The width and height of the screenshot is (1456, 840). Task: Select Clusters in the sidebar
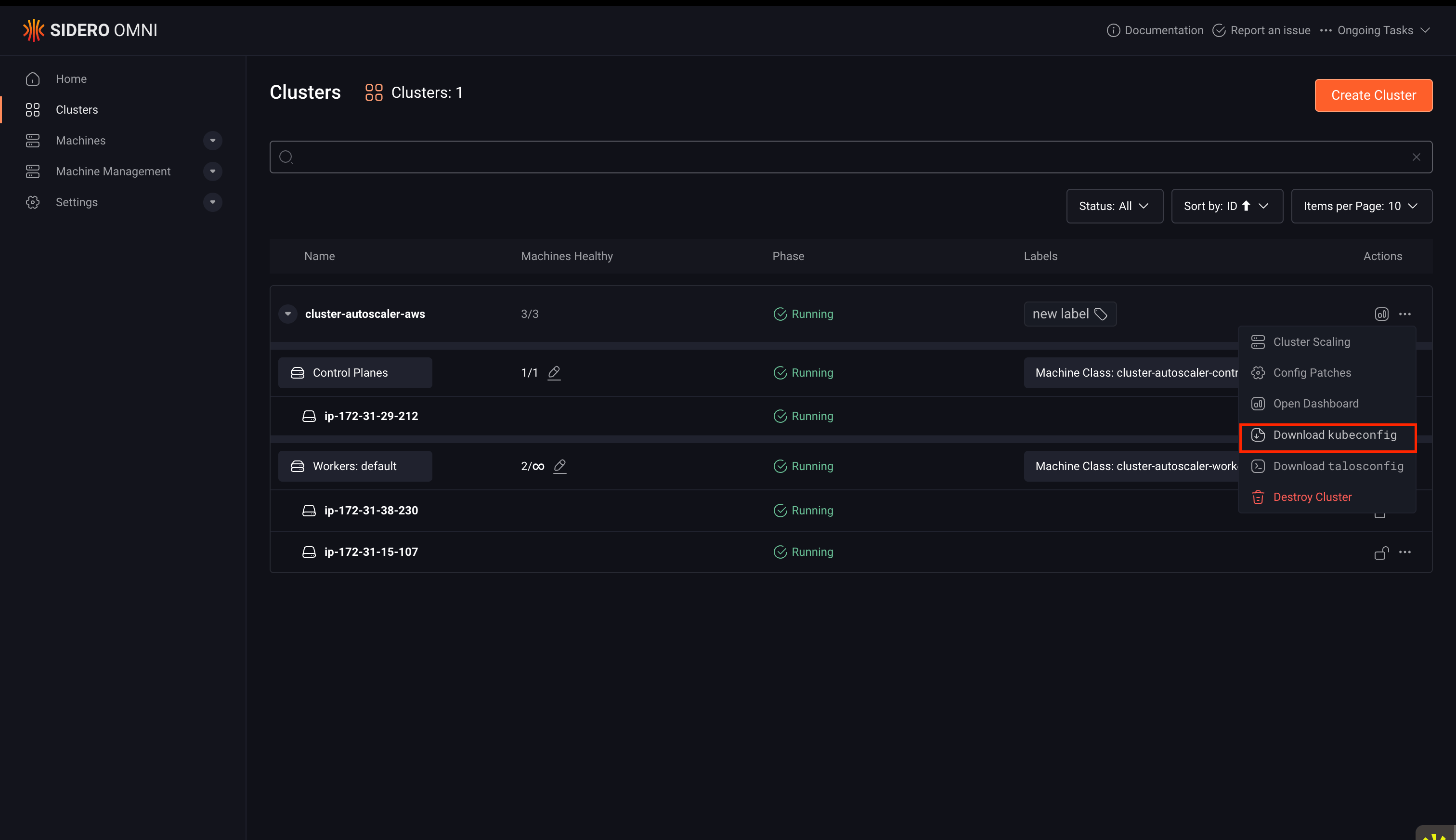coord(77,110)
